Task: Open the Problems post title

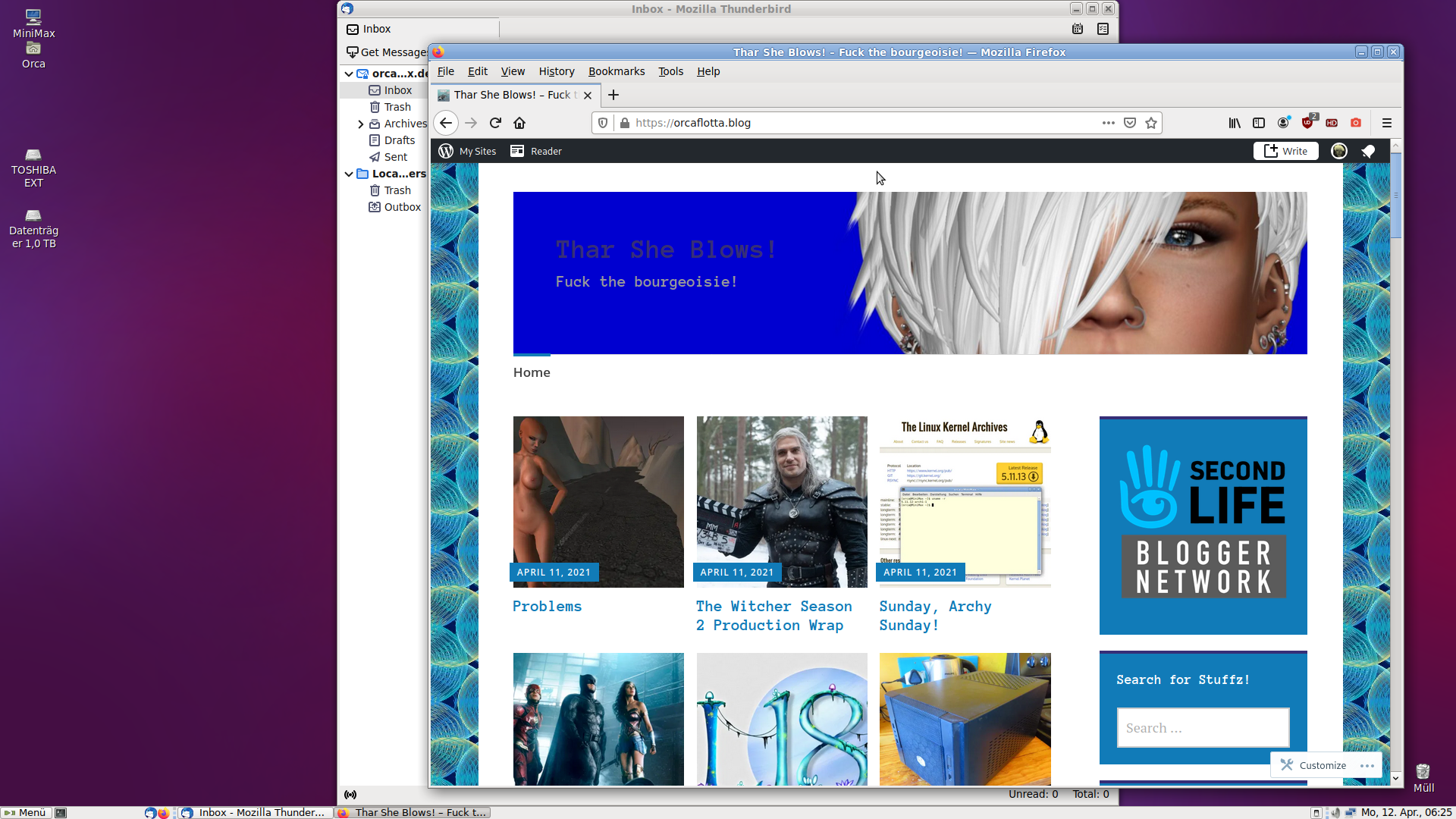Action: pyautogui.click(x=547, y=607)
